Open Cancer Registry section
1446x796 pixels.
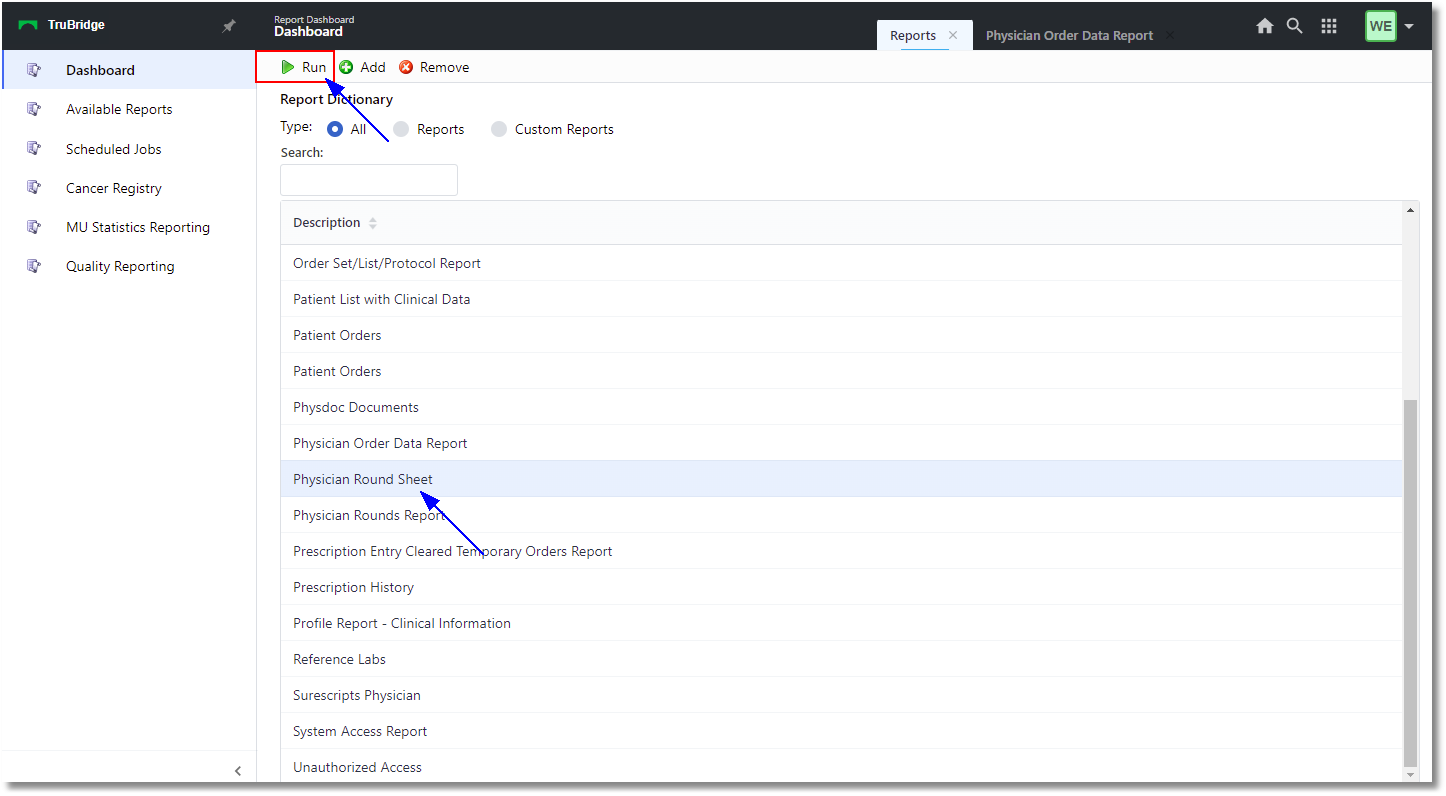click(114, 188)
